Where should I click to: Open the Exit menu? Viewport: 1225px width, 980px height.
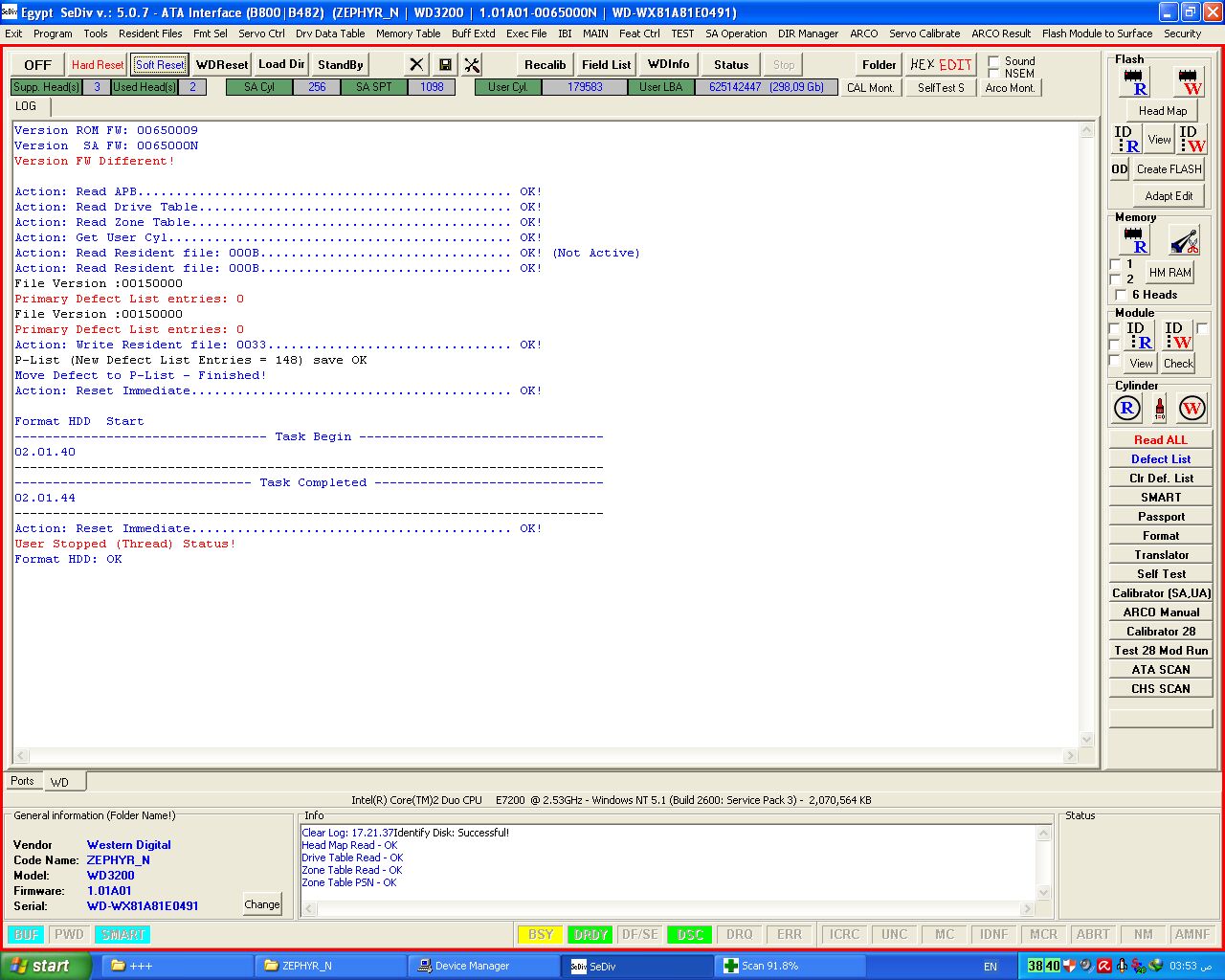point(13,33)
